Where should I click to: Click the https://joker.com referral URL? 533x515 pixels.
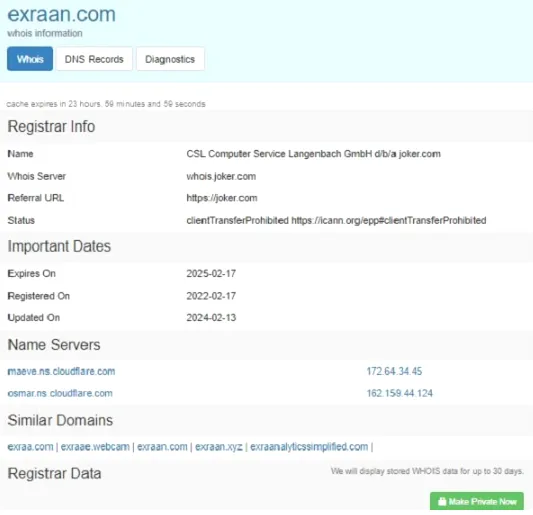click(x=222, y=198)
